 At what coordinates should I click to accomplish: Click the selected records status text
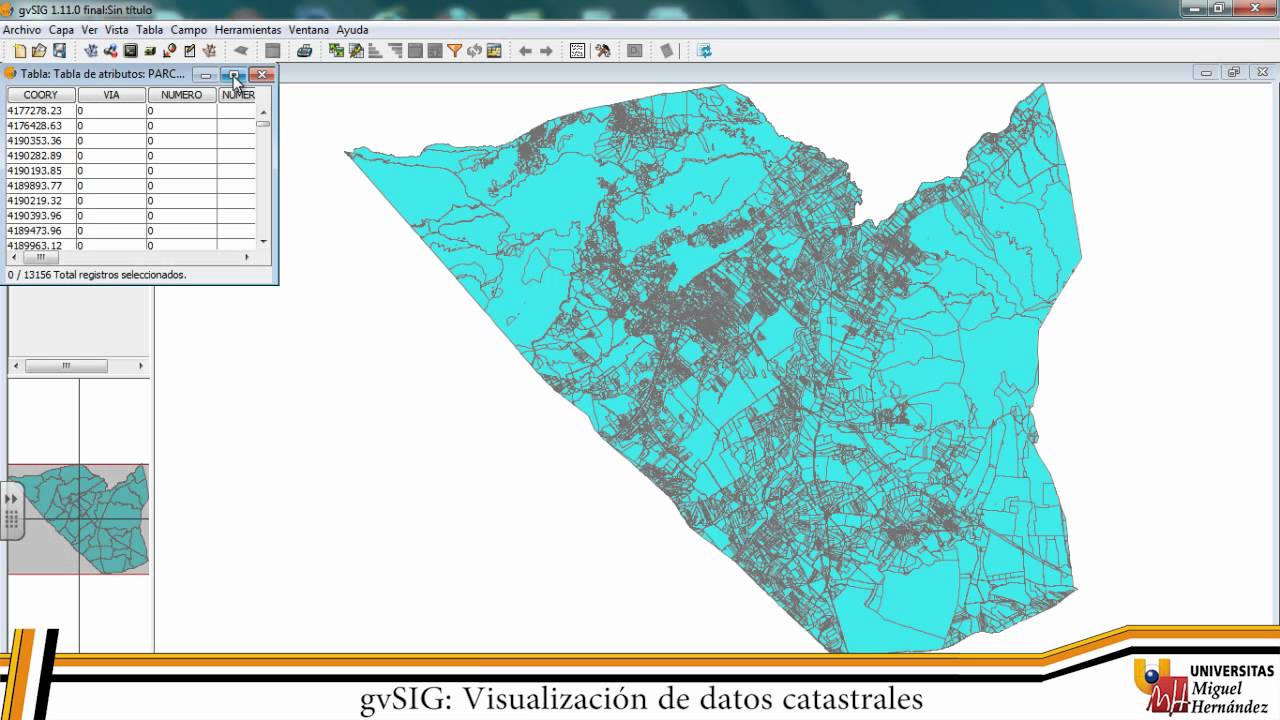97,275
